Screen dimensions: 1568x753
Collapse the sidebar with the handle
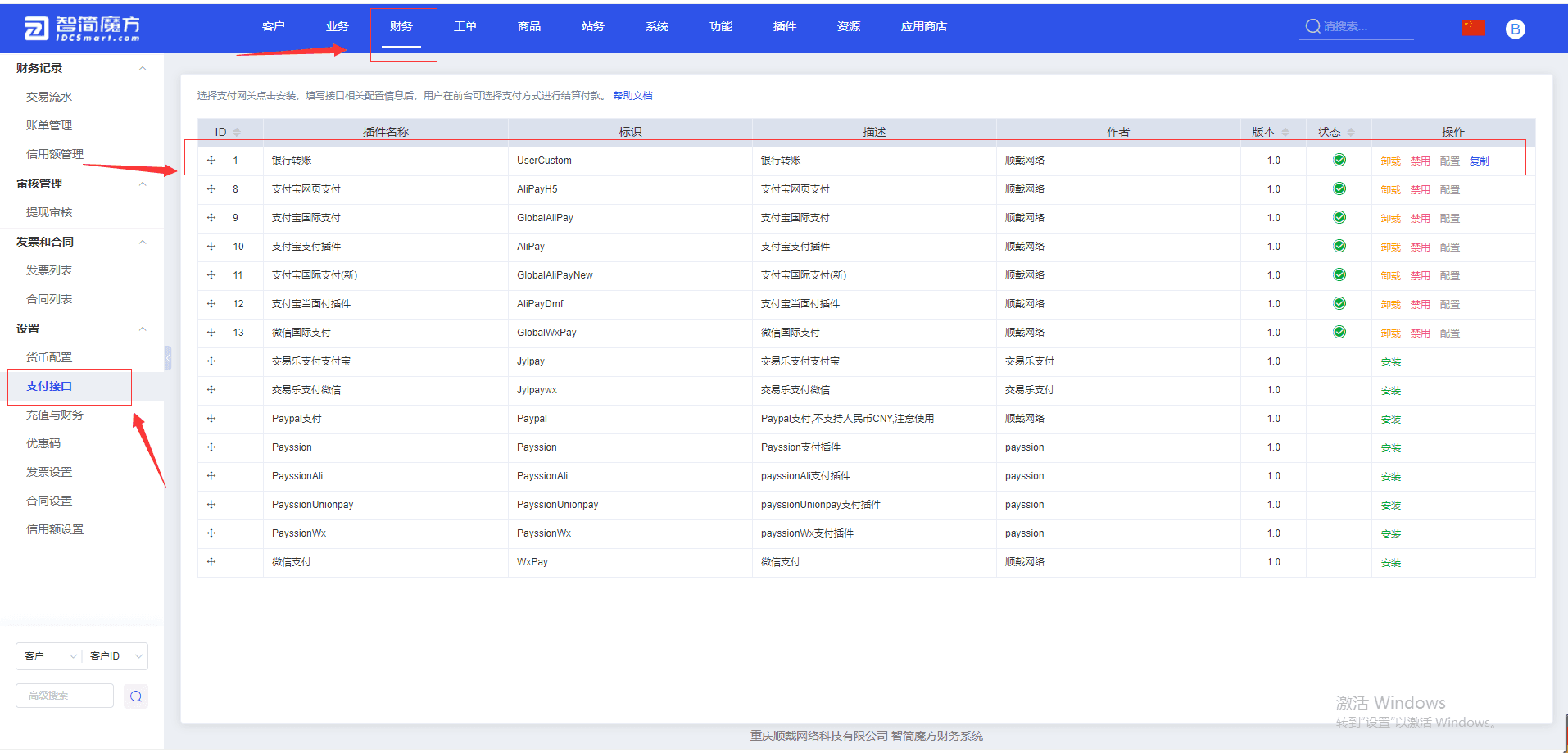pos(168,358)
